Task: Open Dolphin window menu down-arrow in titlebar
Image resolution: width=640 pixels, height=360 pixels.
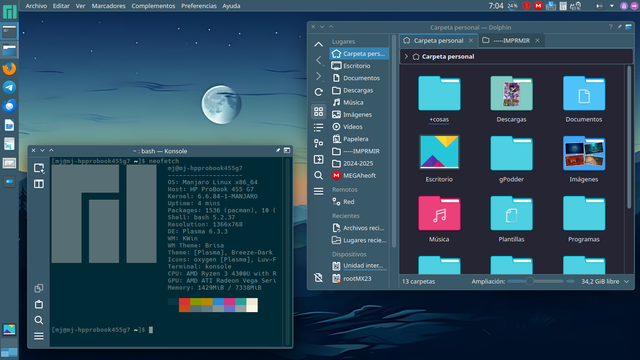Action: (322, 27)
